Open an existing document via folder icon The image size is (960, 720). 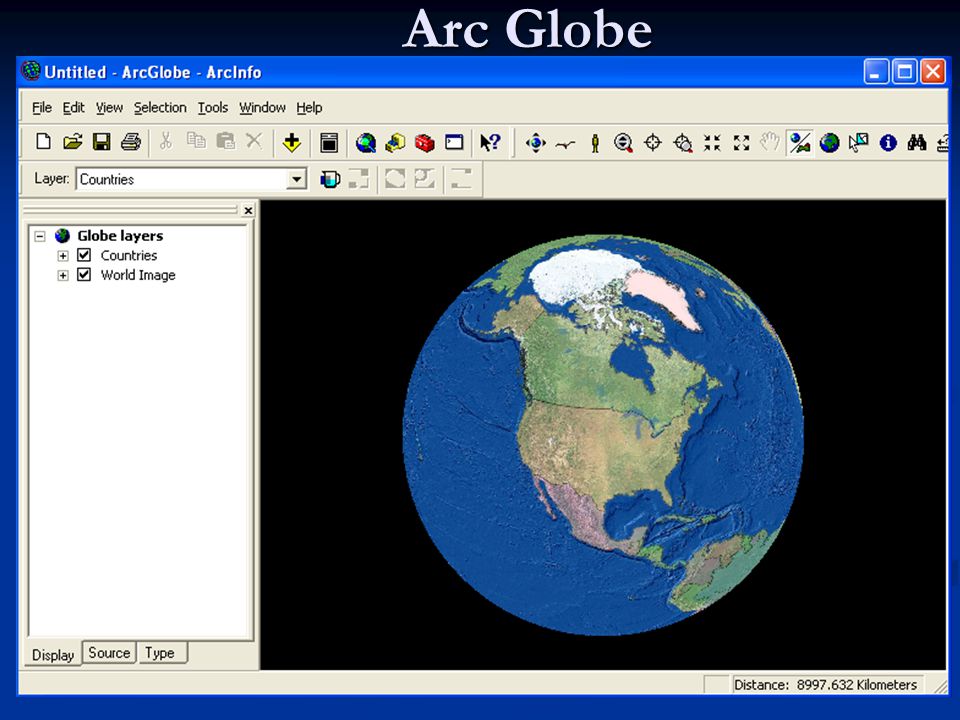[x=72, y=142]
